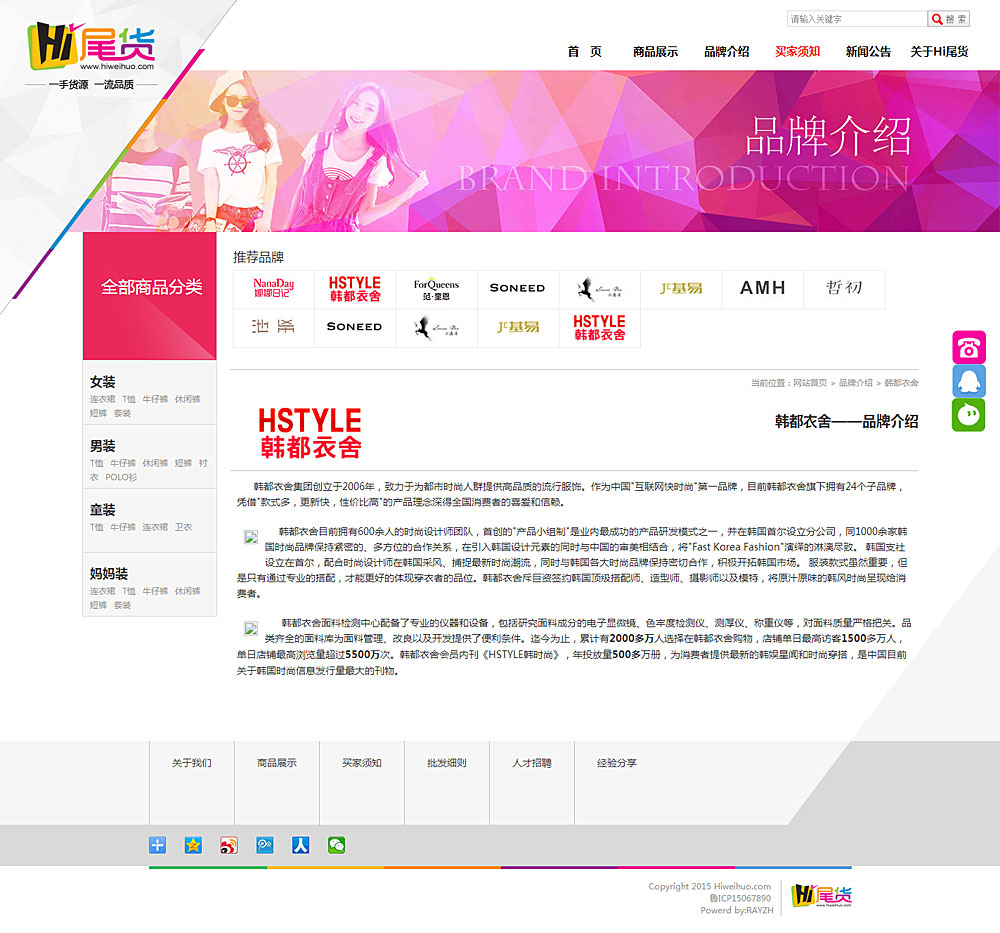Open the green WeChat floating side icon

point(968,415)
